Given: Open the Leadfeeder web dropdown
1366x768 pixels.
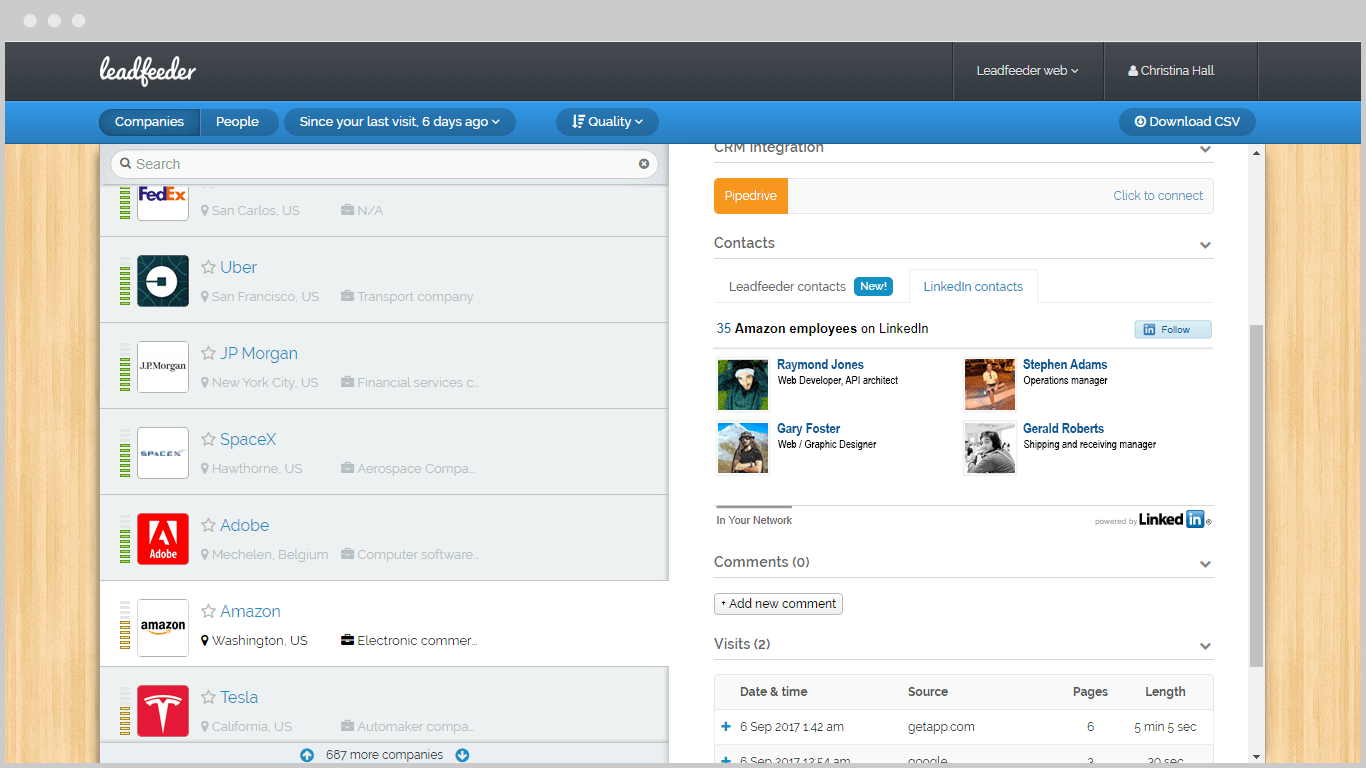Looking at the screenshot, I should click(1028, 71).
